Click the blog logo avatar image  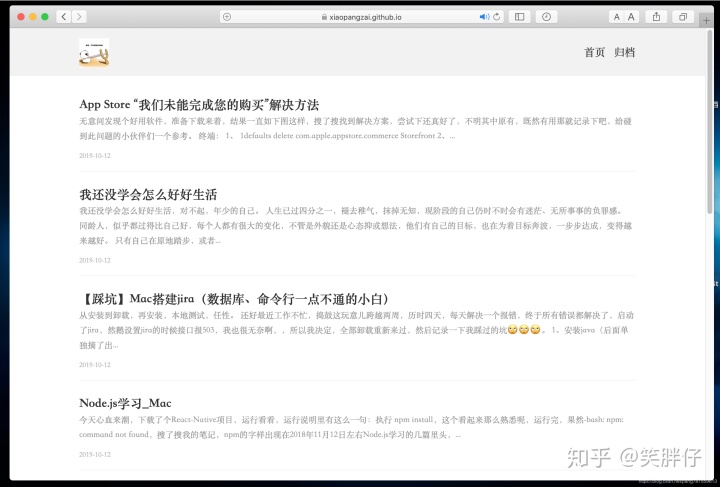[94, 53]
